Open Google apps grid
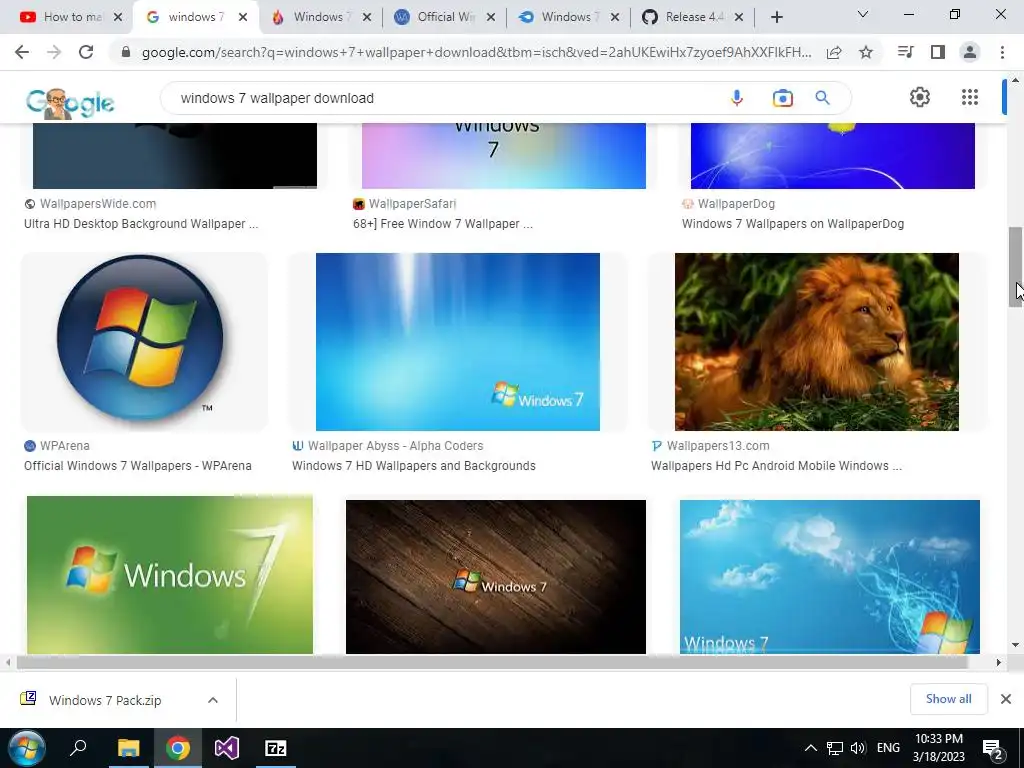Viewport: 1024px width, 768px height. point(970,97)
